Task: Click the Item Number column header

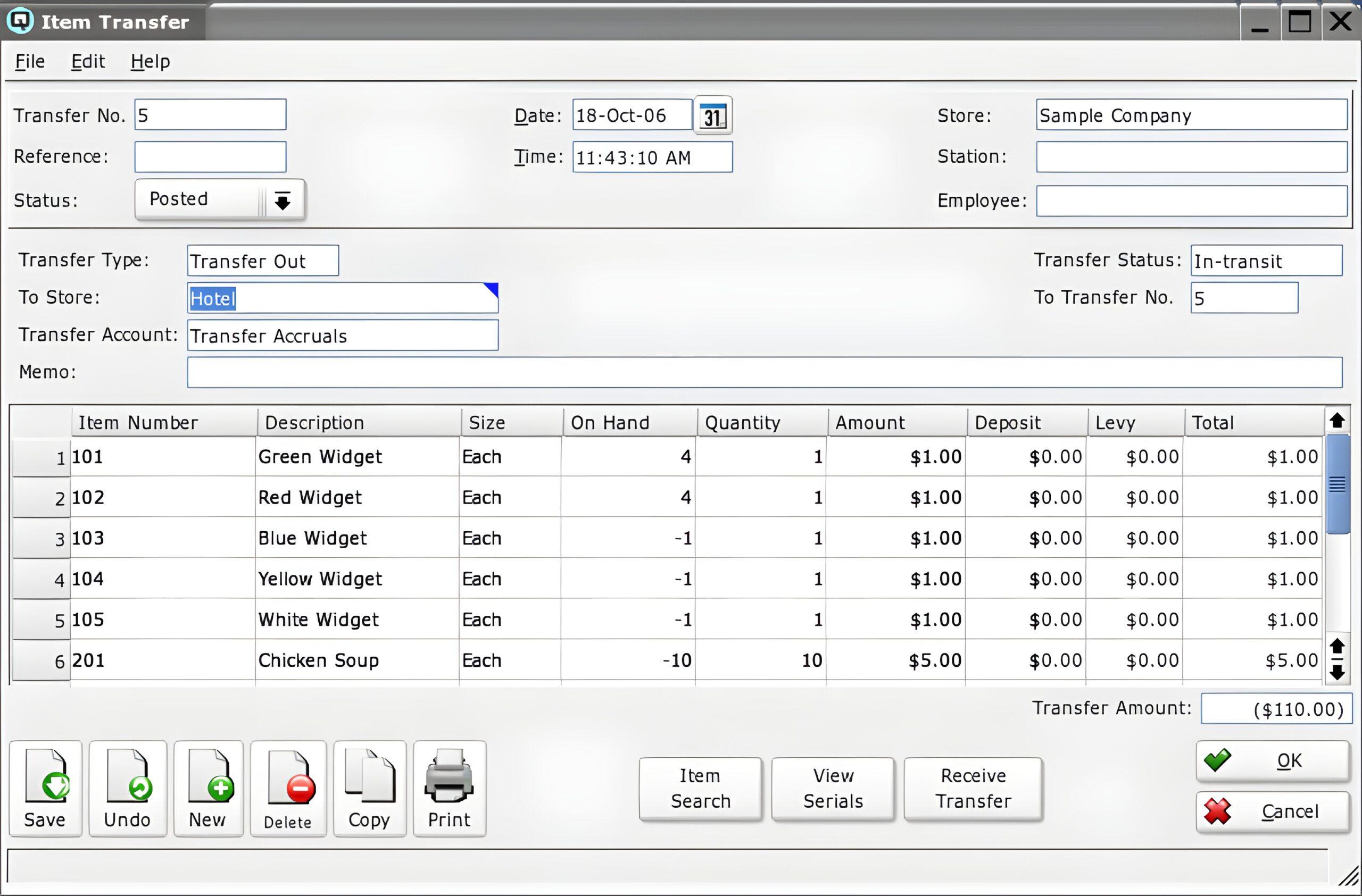Action: 164,423
